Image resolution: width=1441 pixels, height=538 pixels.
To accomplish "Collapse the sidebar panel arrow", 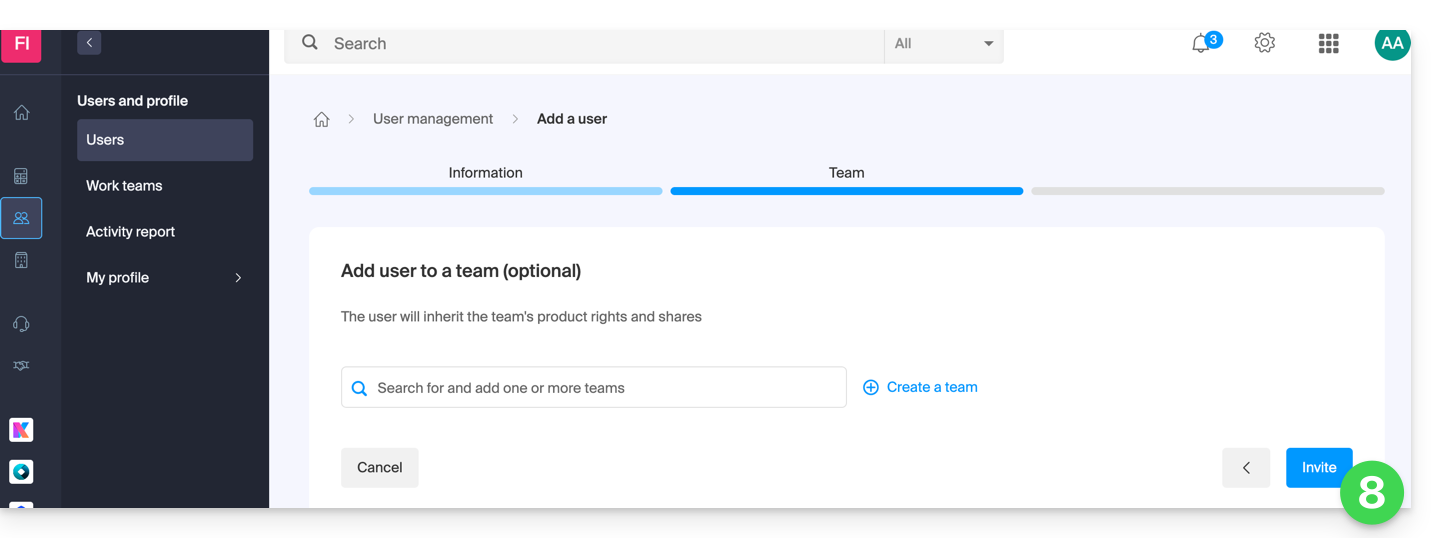I will tap(89, 43).
